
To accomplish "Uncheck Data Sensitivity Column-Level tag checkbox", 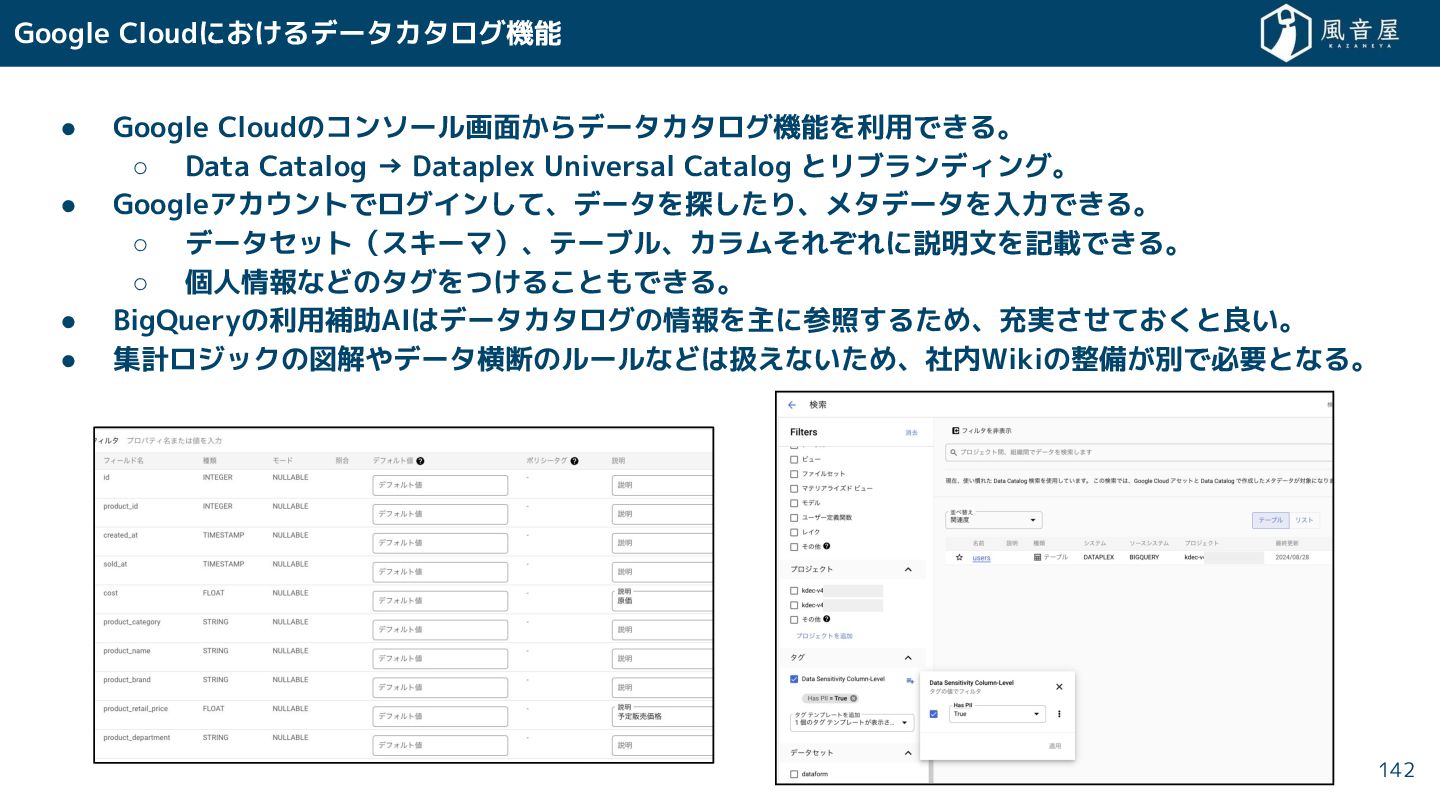I will point(794,679).
